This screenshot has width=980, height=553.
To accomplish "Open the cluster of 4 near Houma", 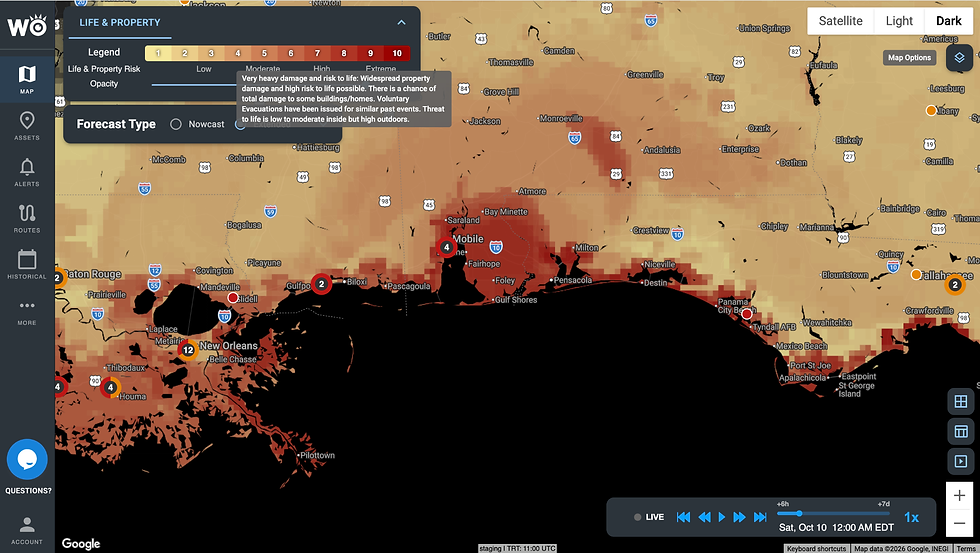I will (111, 387).
